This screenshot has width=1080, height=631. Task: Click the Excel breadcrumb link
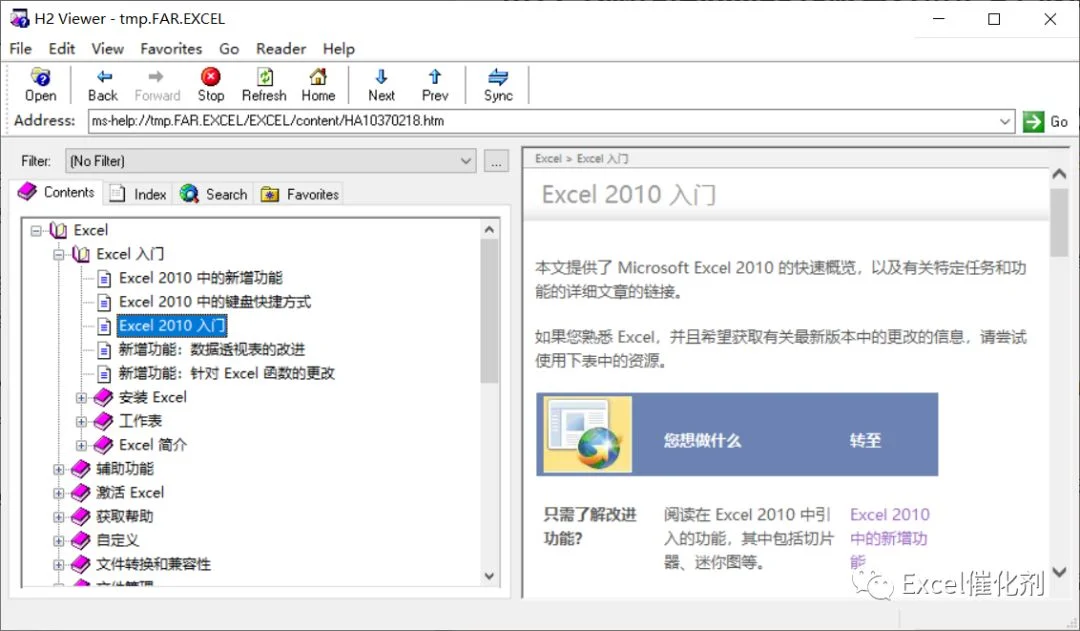coord(548,159)
